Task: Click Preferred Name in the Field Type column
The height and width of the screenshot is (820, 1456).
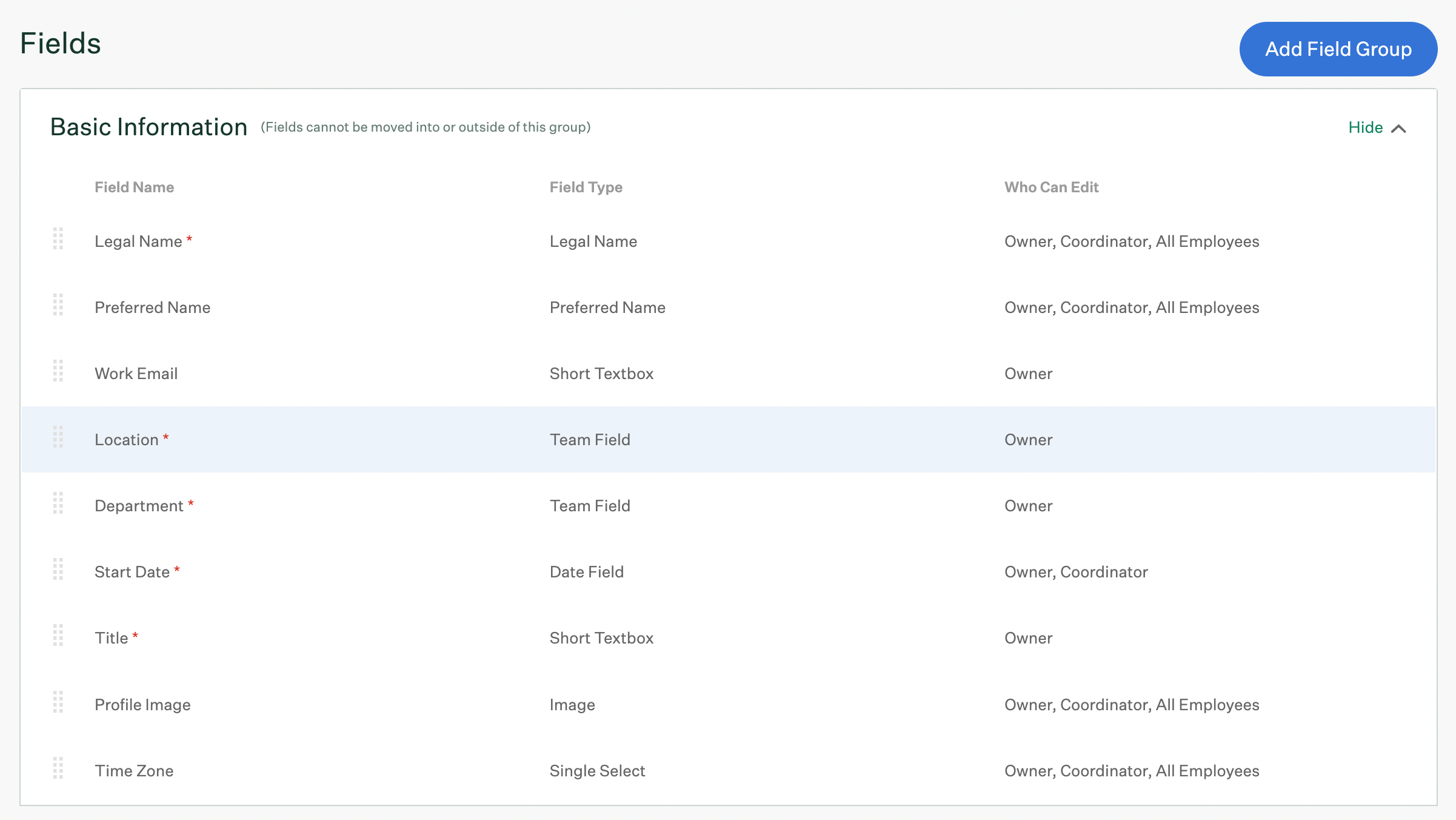Action: coord(608,307)
